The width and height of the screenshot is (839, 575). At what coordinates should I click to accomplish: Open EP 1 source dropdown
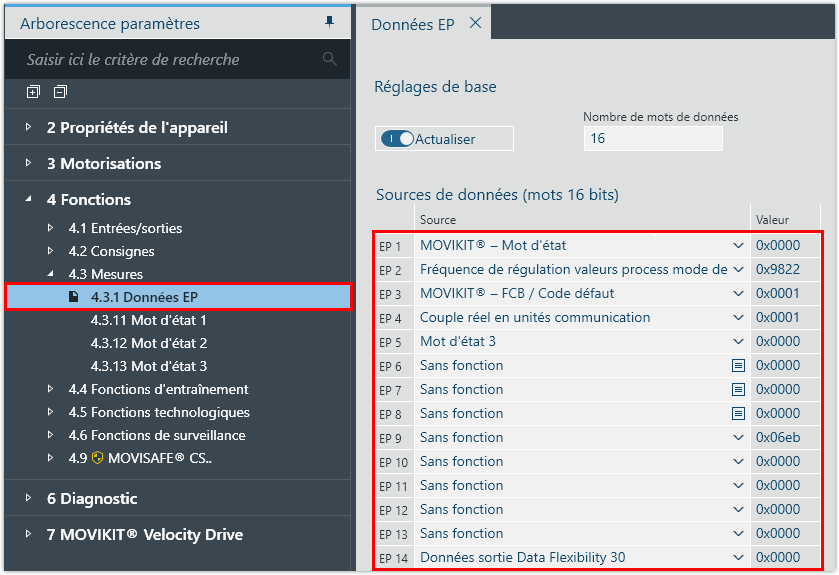tap(738, 246)
